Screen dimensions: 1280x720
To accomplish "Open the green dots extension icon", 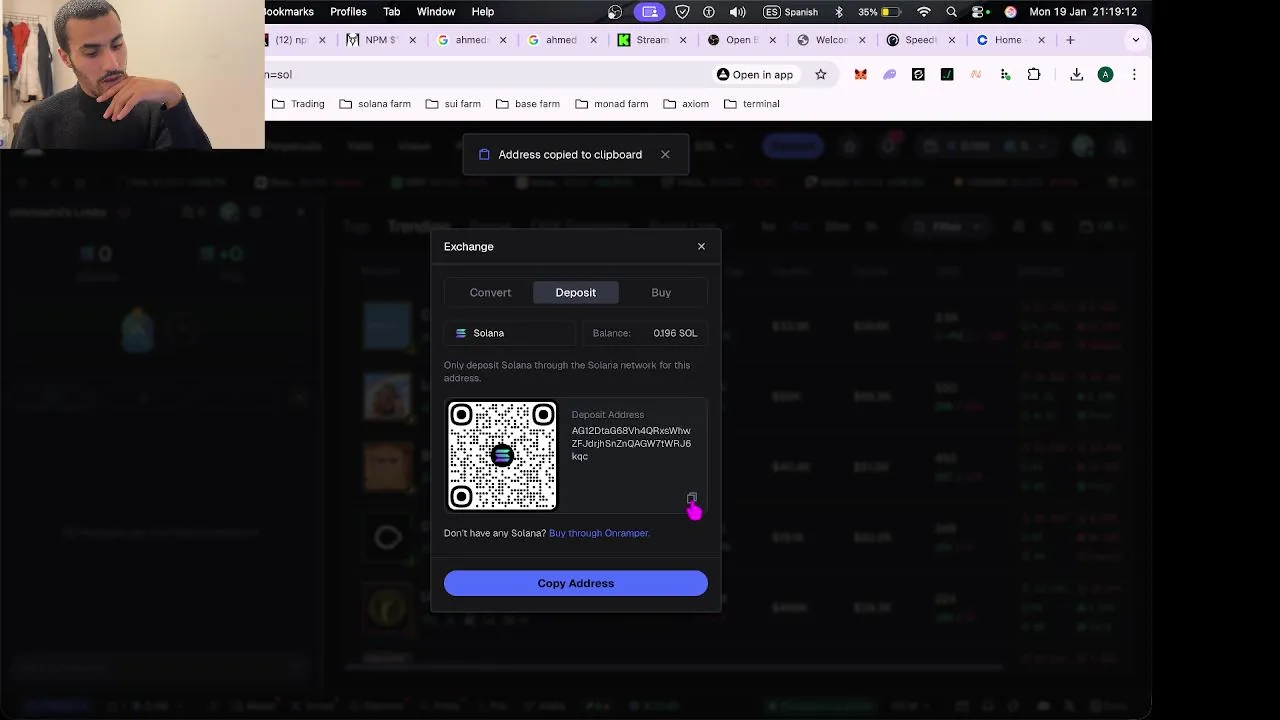I will click(1005, 74).
